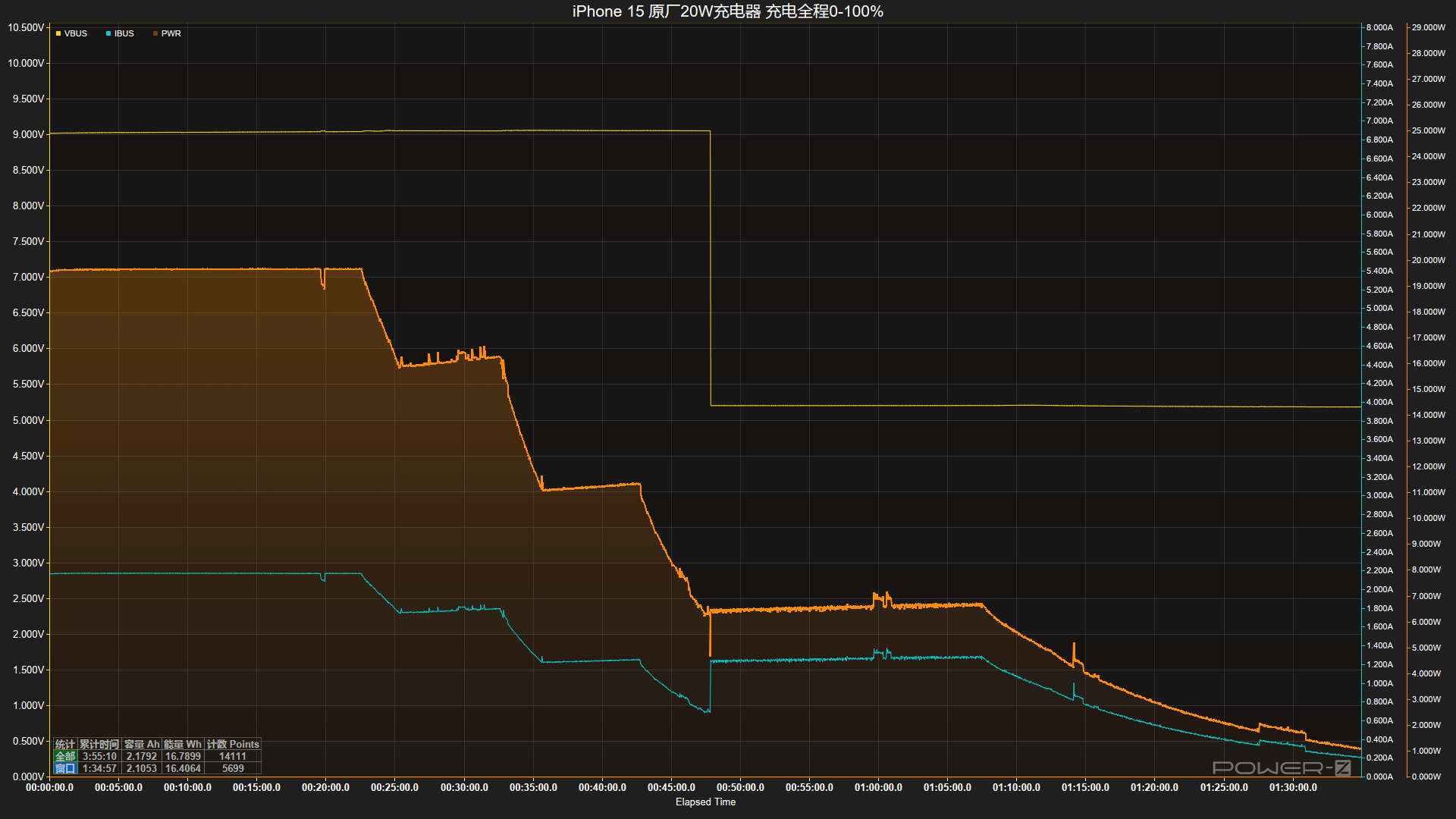1456x819 pixels.
Task: Select the blue 窗口 row header
Action: click(x=65, y=768)
